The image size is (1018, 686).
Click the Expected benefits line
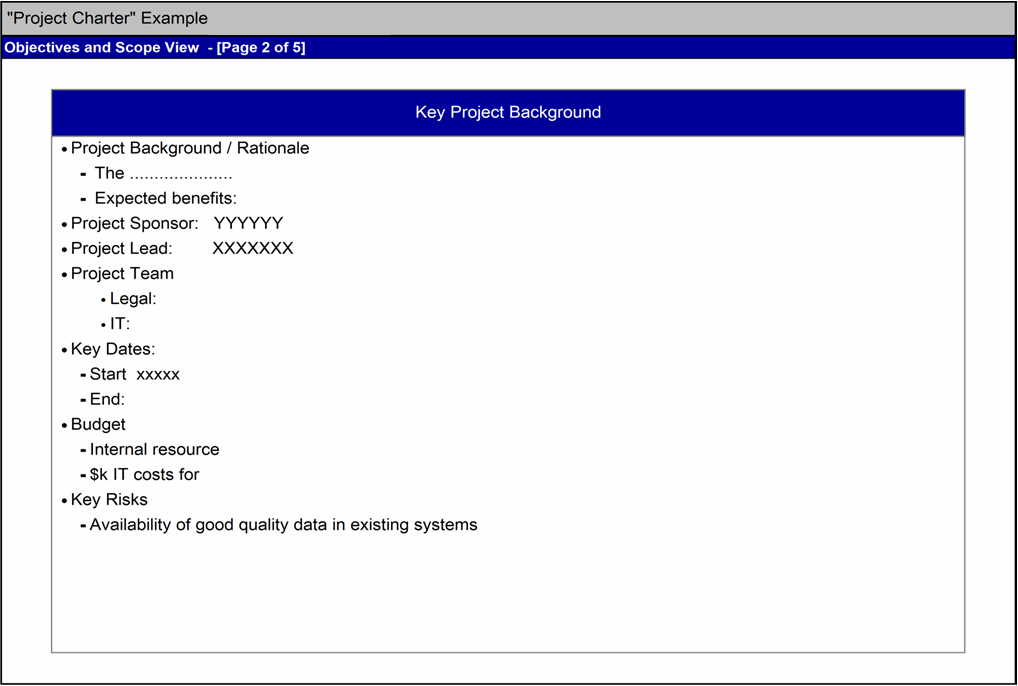tap(165, 198)
